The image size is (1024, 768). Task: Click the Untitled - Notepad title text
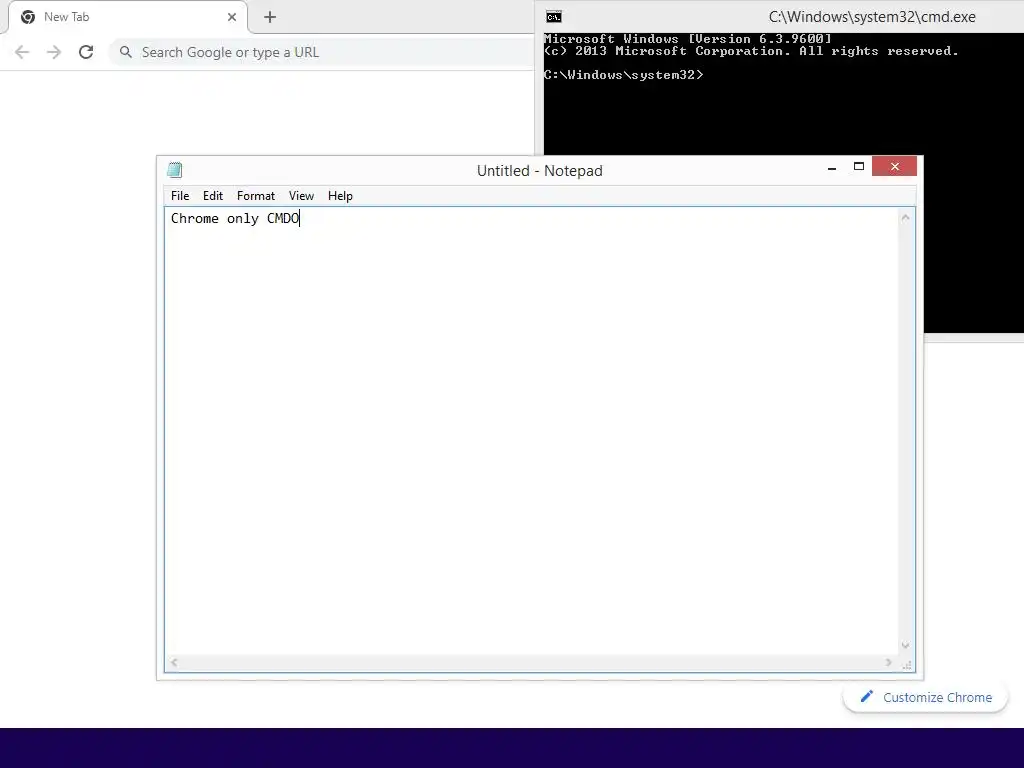tap(539, 170)
